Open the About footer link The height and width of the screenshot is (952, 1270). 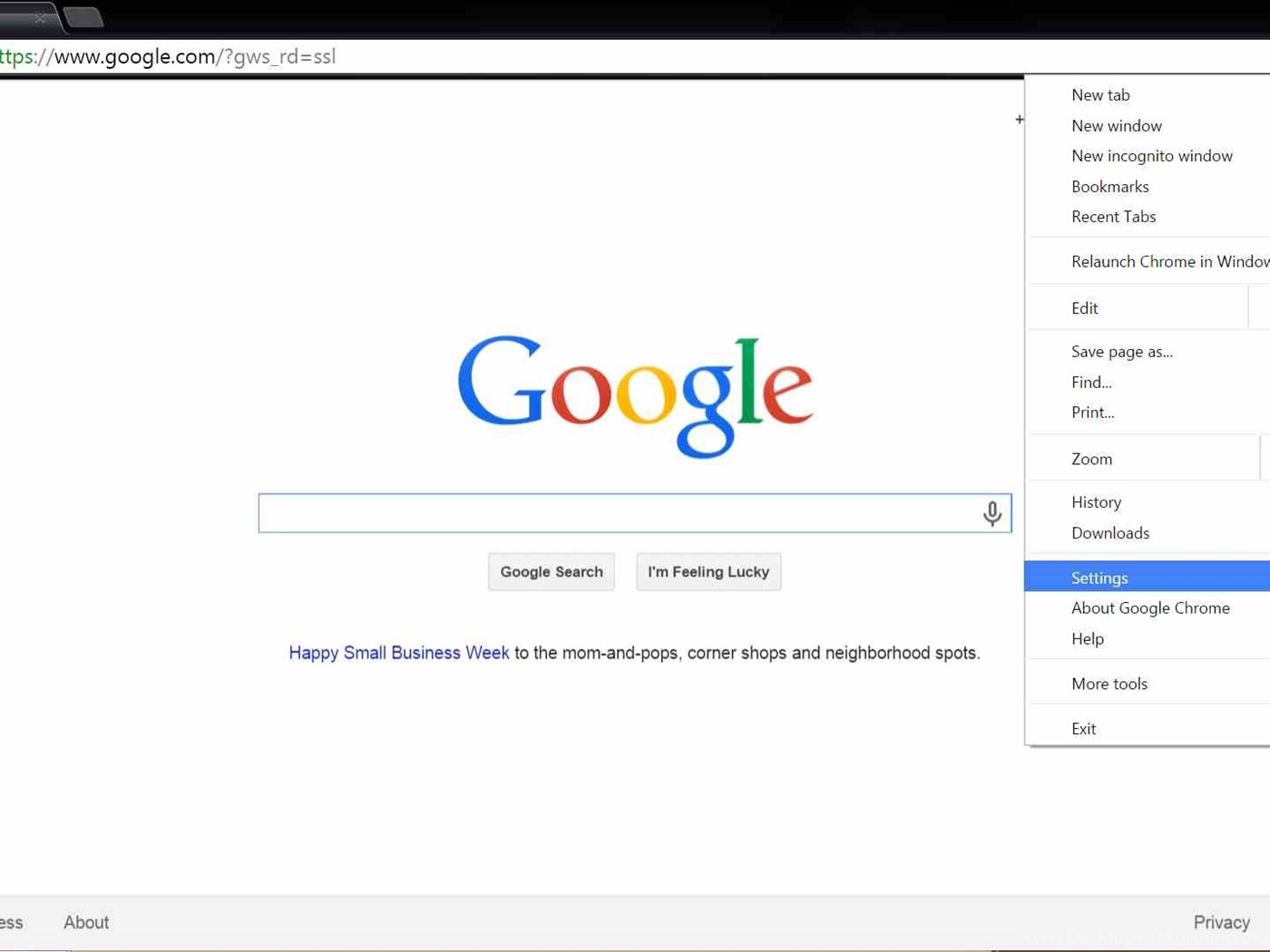pyautogui.click(x=86, y=922)
